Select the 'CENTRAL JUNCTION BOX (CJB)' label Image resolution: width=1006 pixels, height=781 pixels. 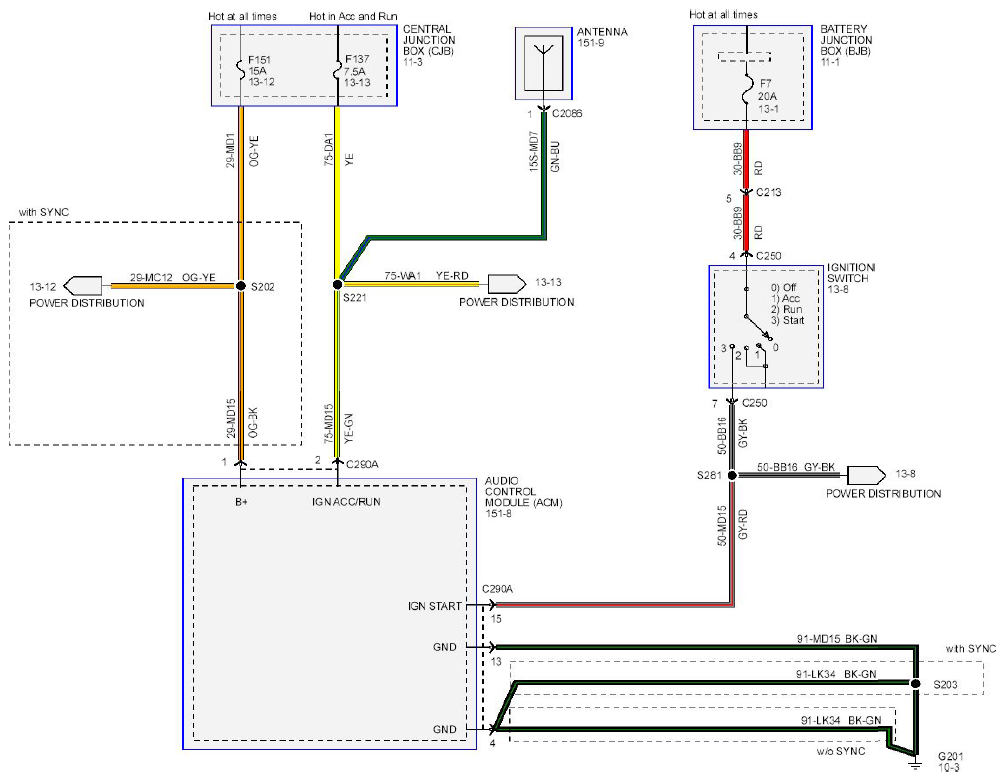click(x=429, y=40)
